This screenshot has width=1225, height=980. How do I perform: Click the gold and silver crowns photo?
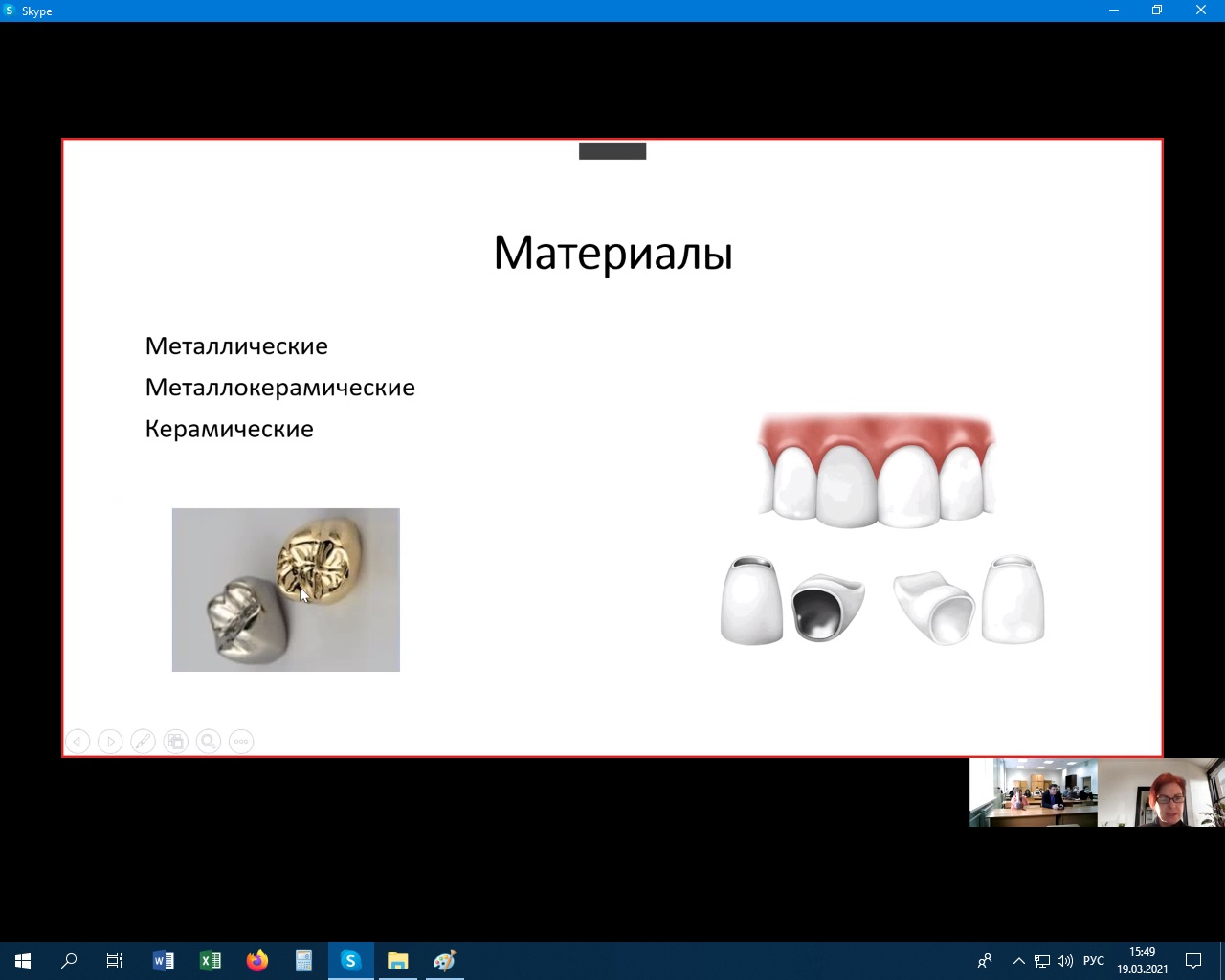point(286,590)
